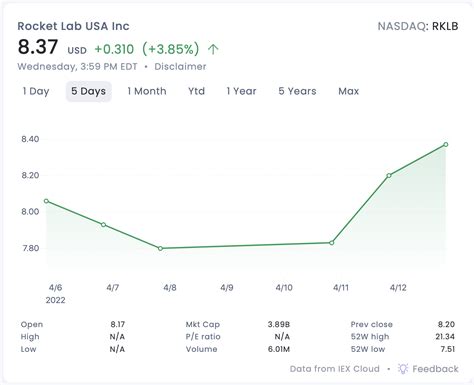Click the Feedback lightbulb icon
Viewport: 474px width, 385px height.
pyautogui.click(x=403, y=368)
